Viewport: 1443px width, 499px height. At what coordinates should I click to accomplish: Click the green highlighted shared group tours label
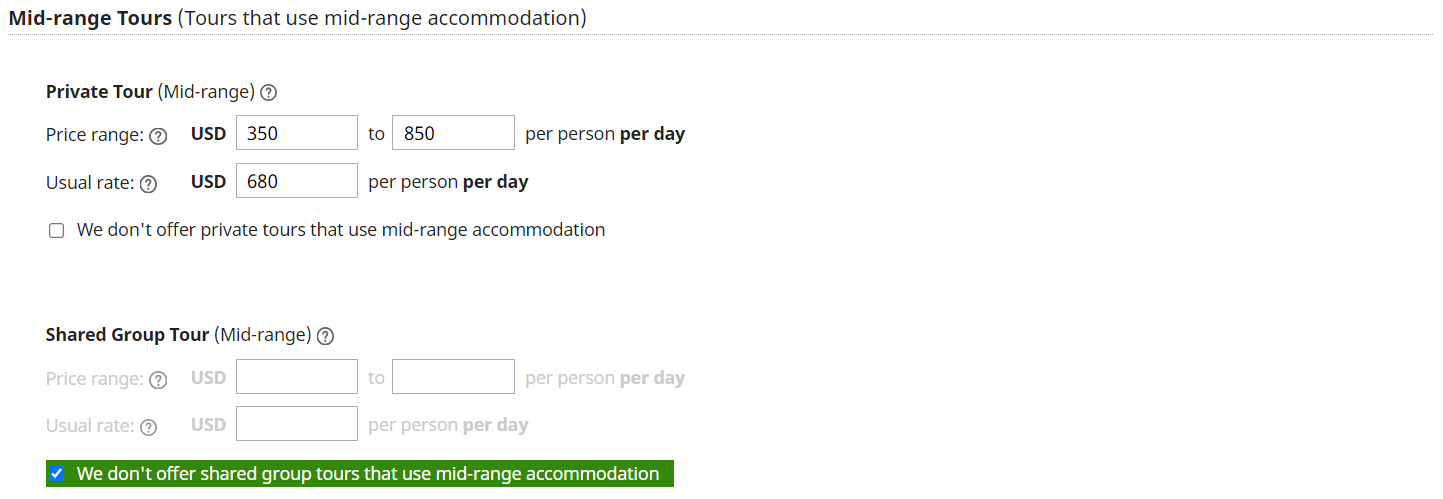point(367,474)
